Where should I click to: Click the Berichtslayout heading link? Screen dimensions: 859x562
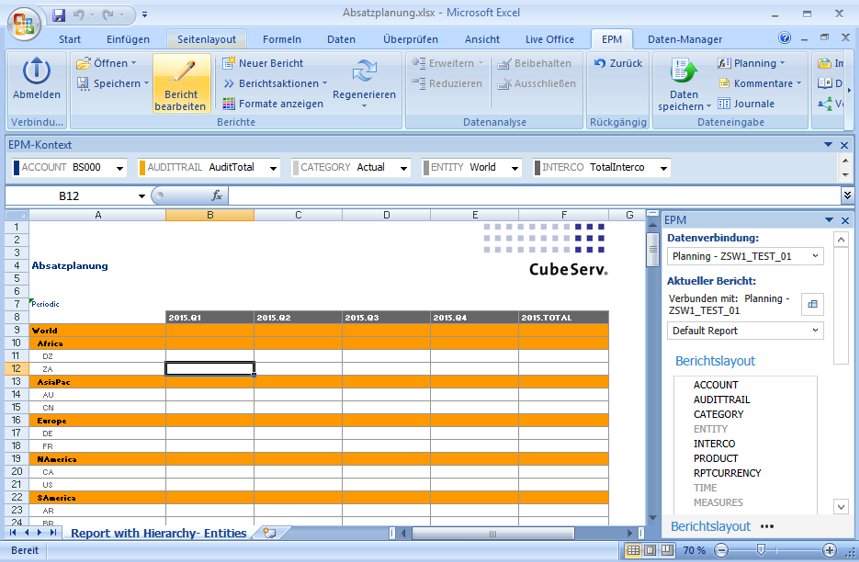click(x=715, y=361)
